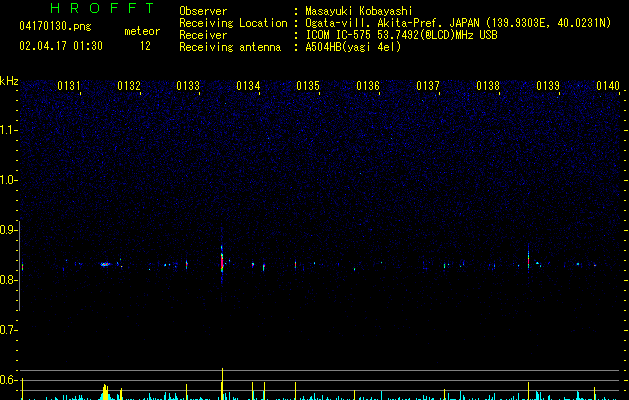Click the 1.0 kHz axis label
Screen dimensions: 629x400
pos(8,180)
